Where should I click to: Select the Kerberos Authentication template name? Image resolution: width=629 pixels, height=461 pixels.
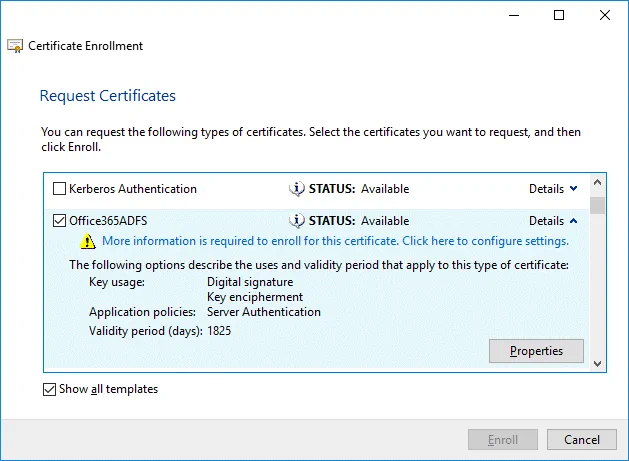(x=133, y=189)
